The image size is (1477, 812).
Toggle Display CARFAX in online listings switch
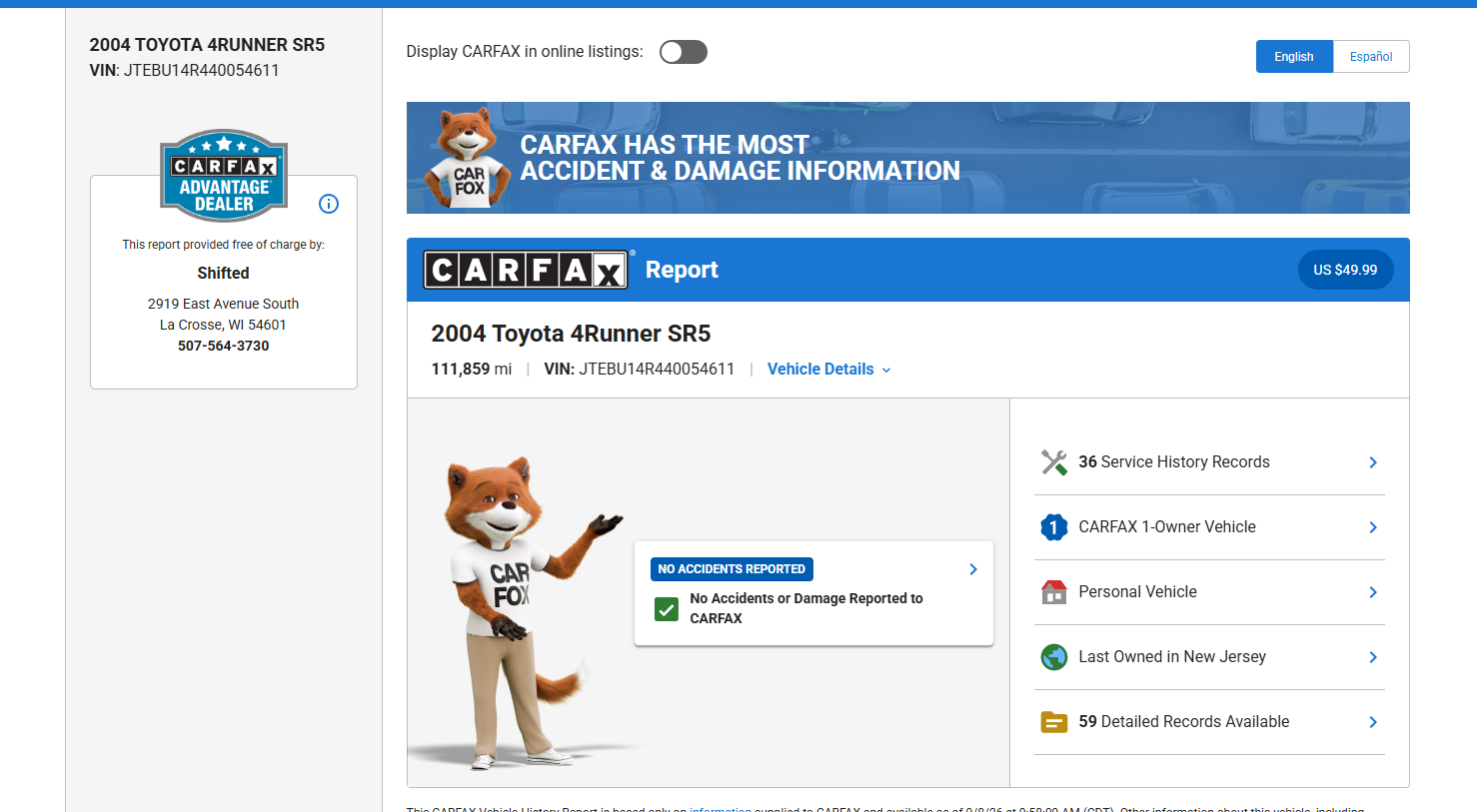click(684, 52)
